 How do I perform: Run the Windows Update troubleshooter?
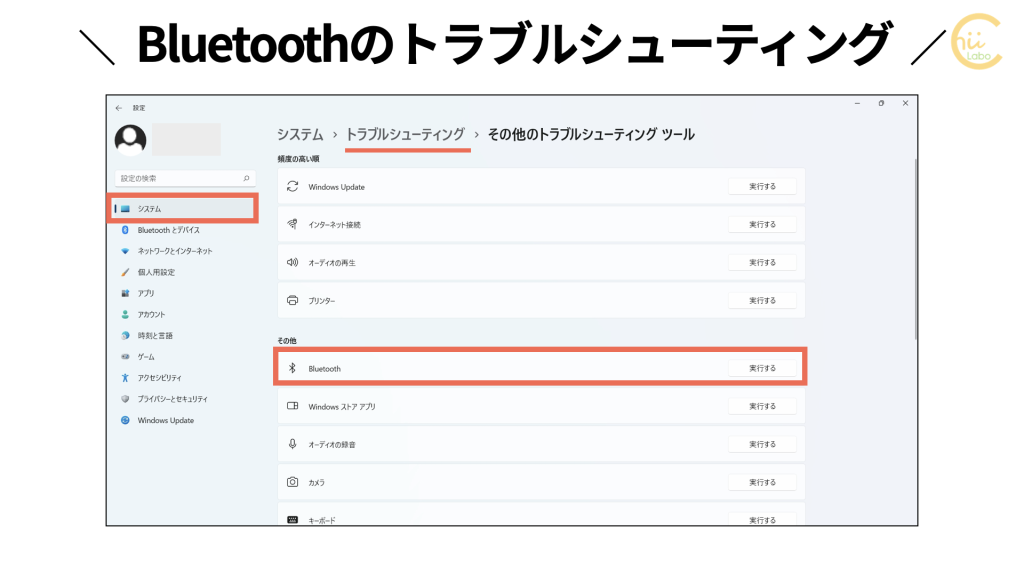click(x=762, y=187)
